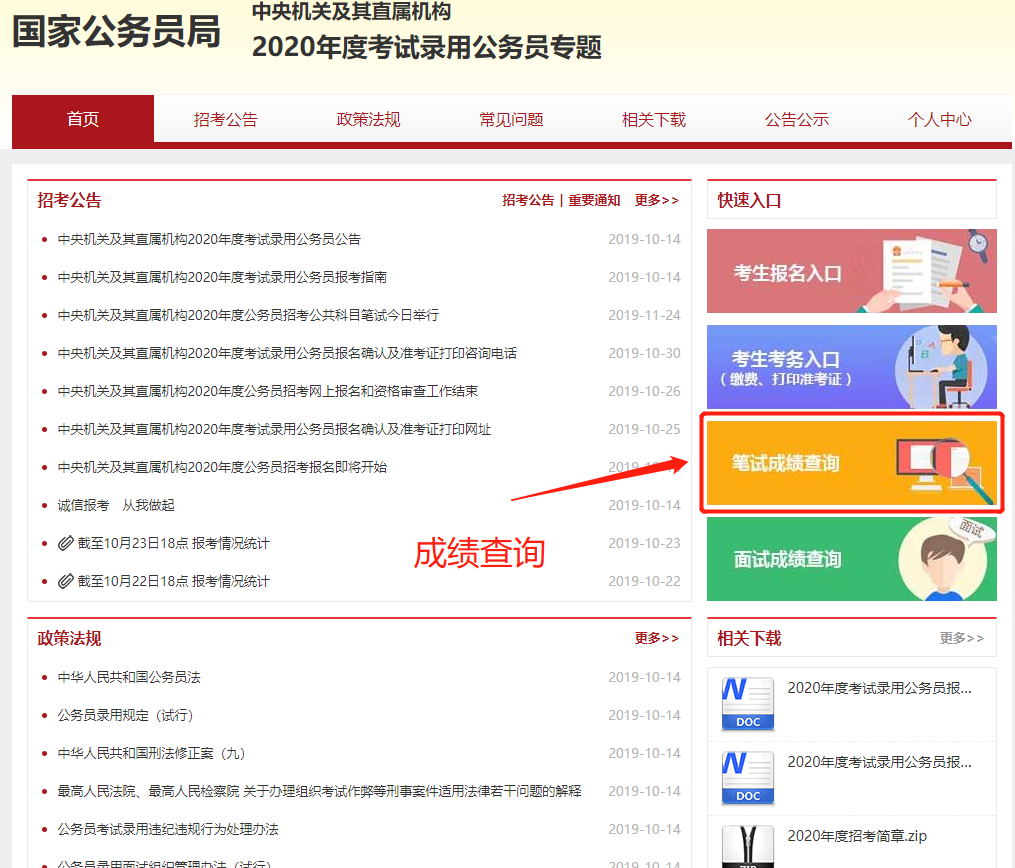Open the 个人中心 navigation tab
This screenshot has width=1015, height=868.
point(939,119)
